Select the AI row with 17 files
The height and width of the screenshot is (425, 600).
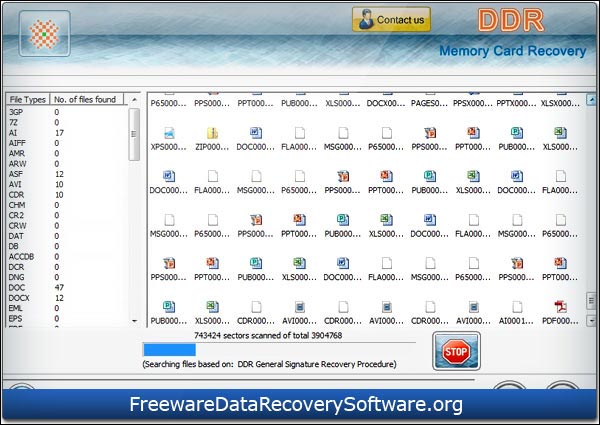[x=67, y=133]
